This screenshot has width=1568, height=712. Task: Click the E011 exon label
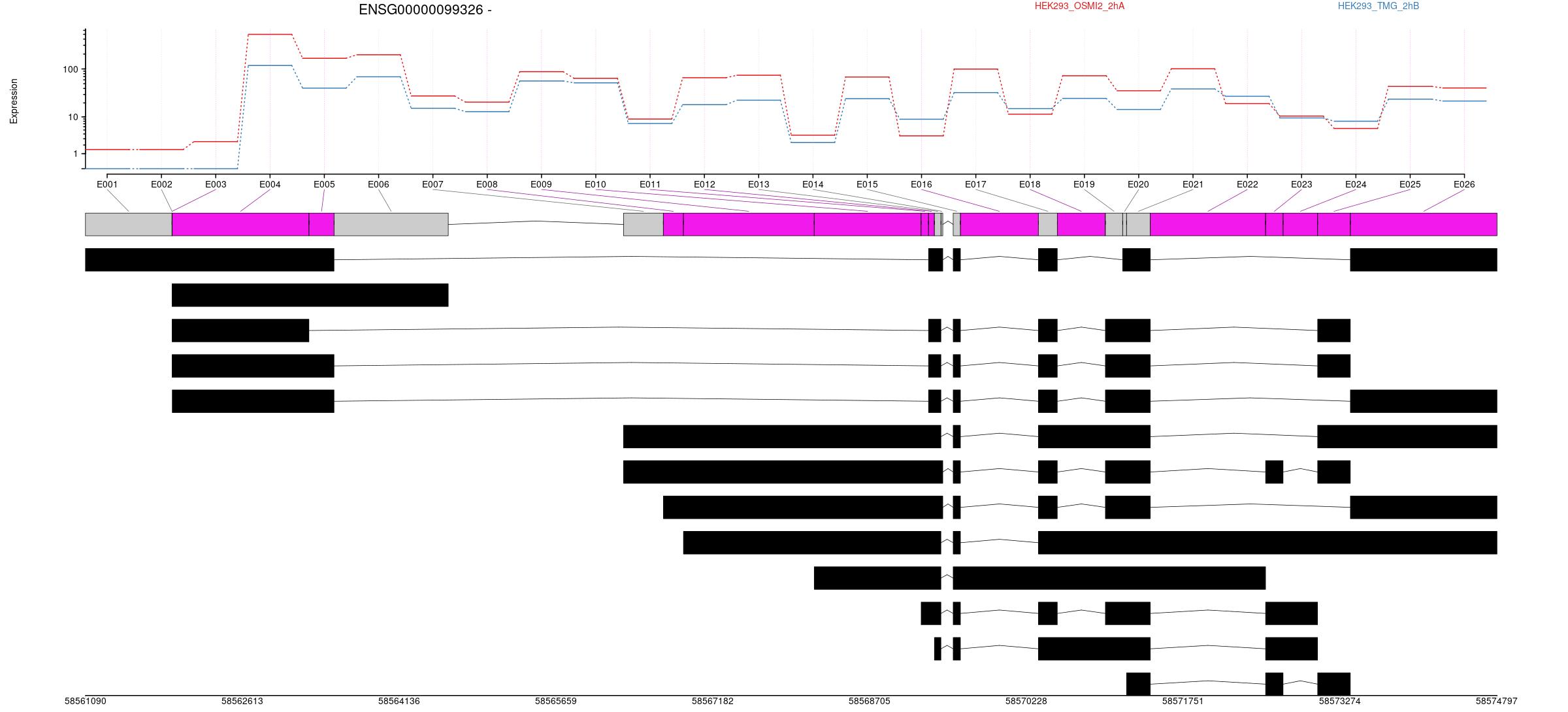[650, 184]
